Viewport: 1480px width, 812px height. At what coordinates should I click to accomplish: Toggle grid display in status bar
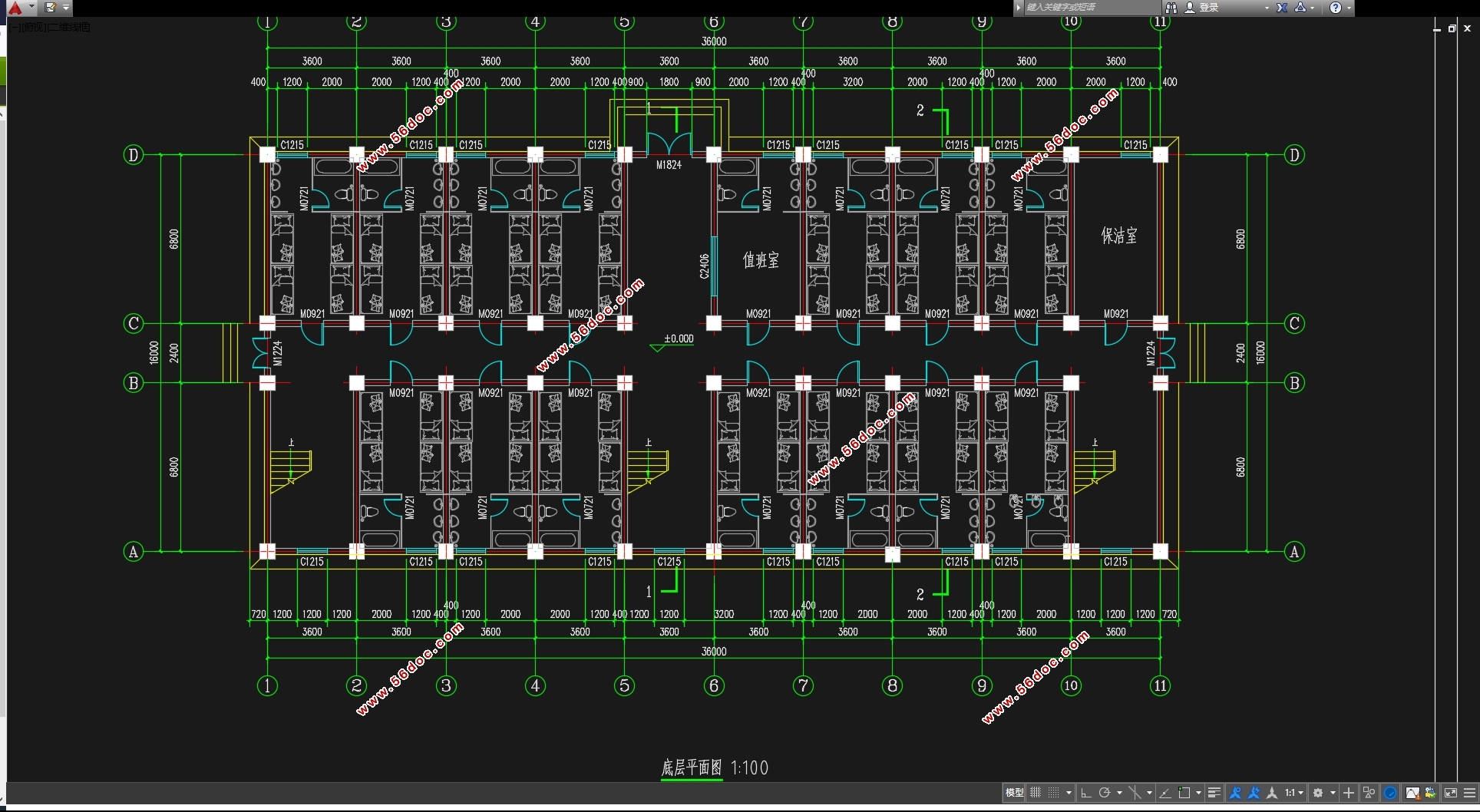1036,793
